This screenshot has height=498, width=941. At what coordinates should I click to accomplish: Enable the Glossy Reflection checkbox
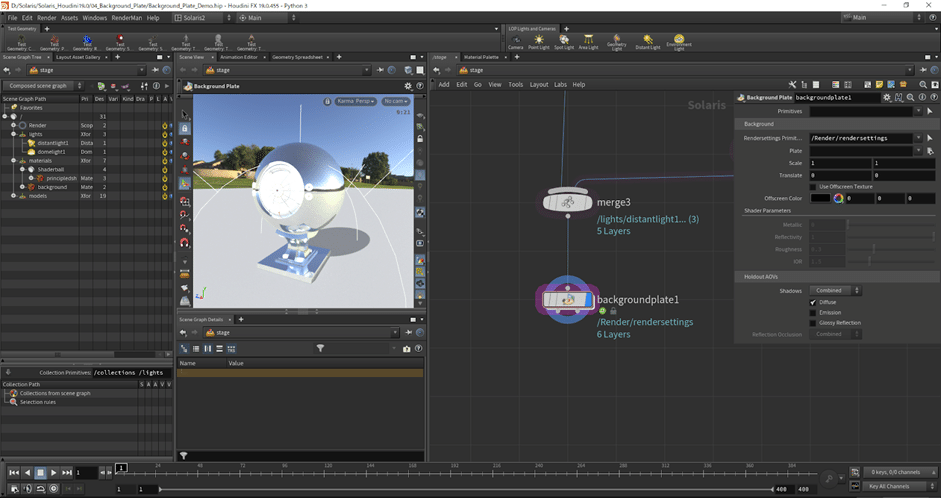[813, 323]
